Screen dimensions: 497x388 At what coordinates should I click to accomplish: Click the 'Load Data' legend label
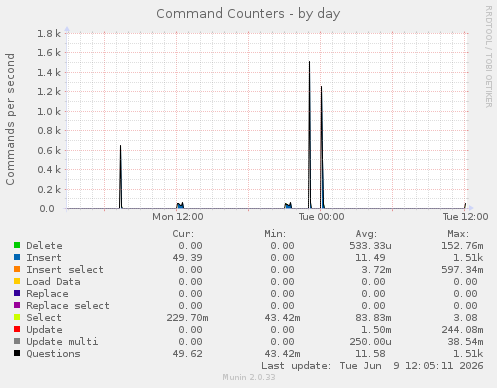pos(53,282)
